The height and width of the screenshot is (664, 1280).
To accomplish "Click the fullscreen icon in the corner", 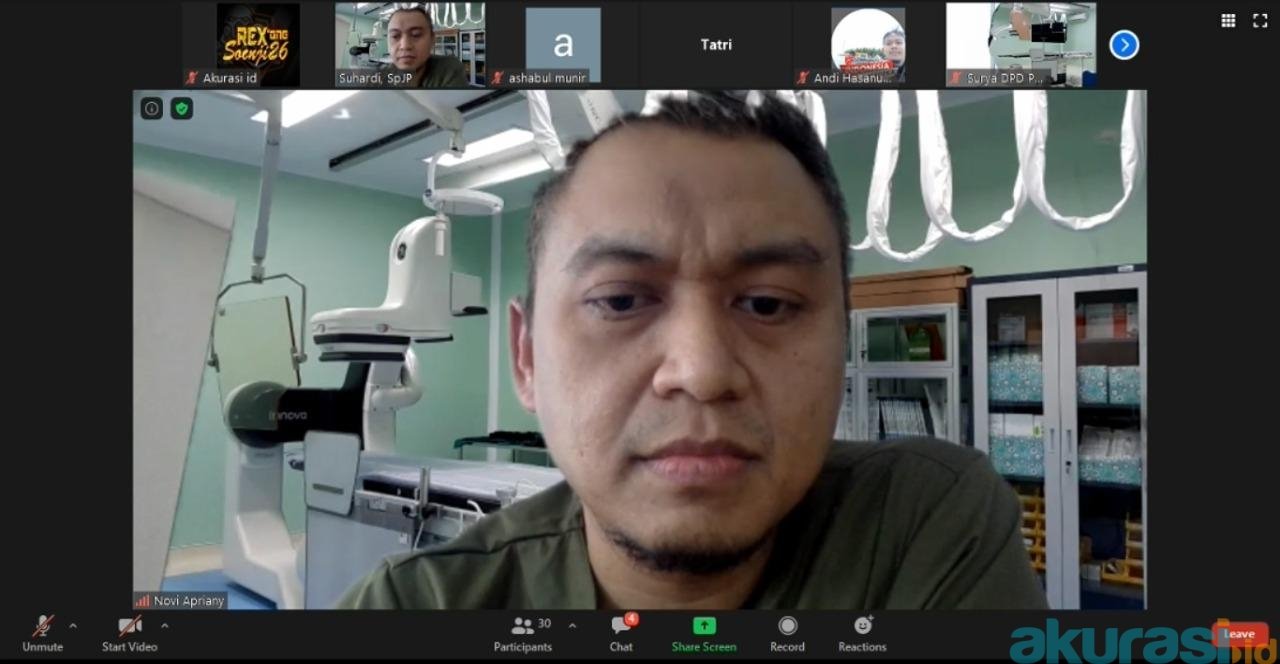I will click(1259, 20).
